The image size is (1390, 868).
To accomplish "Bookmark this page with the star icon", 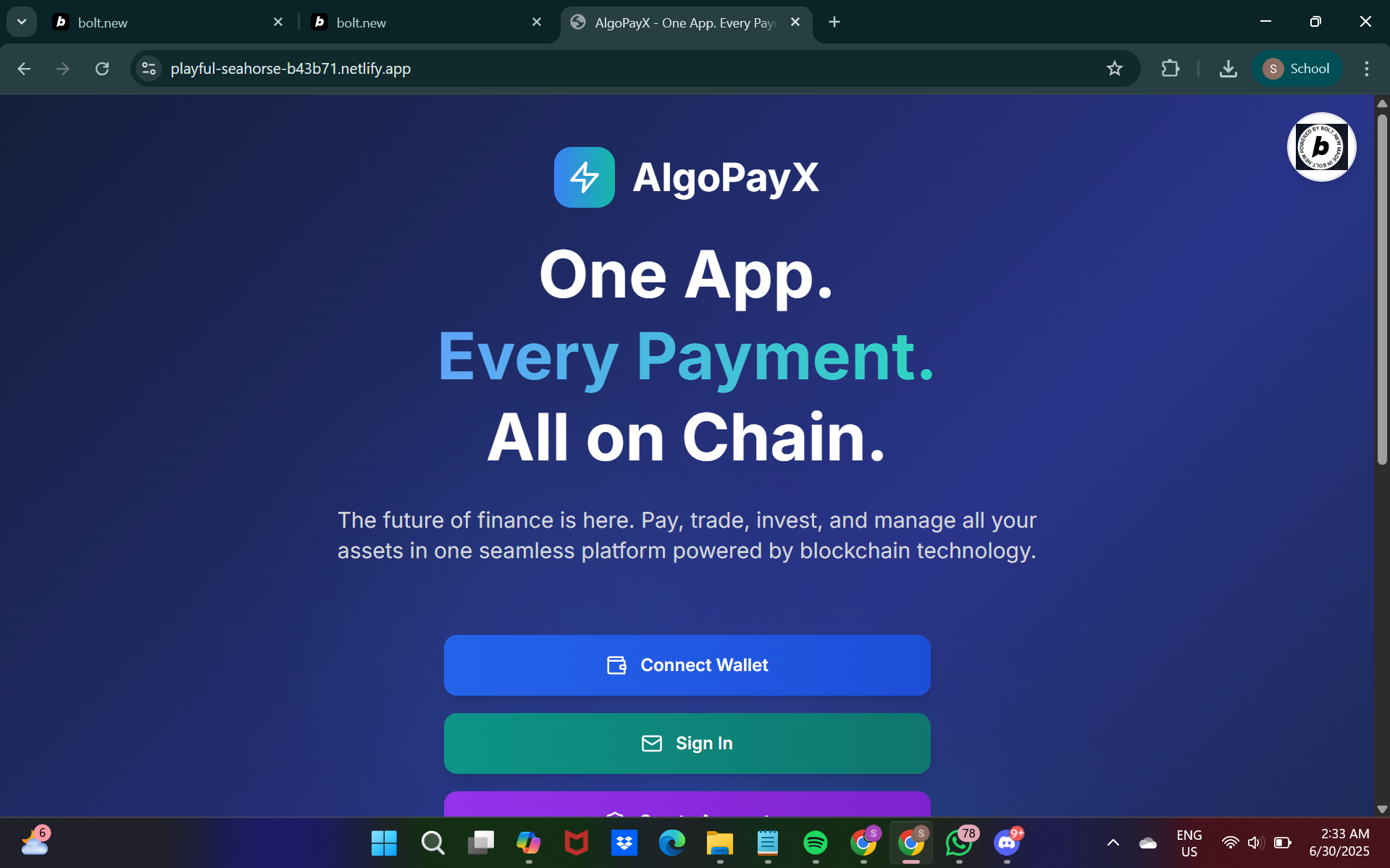I will point(1114,69).
